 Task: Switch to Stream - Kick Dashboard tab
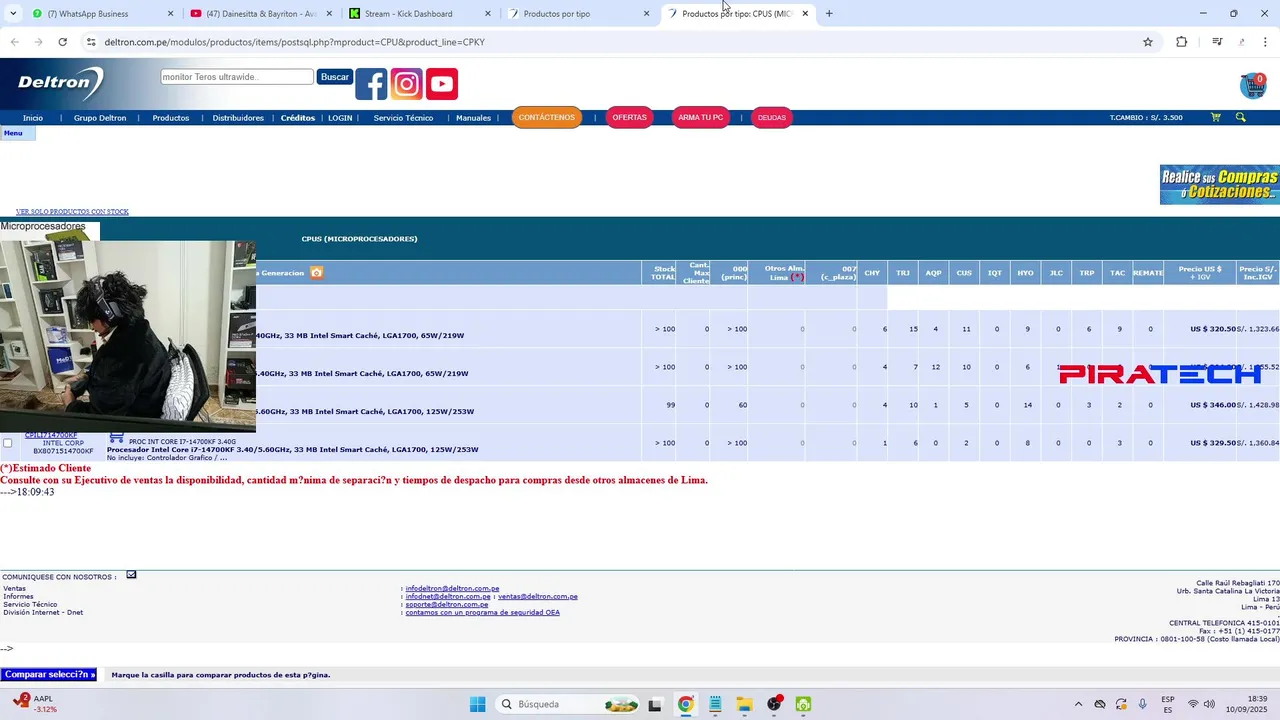click(x=420, y=14)
